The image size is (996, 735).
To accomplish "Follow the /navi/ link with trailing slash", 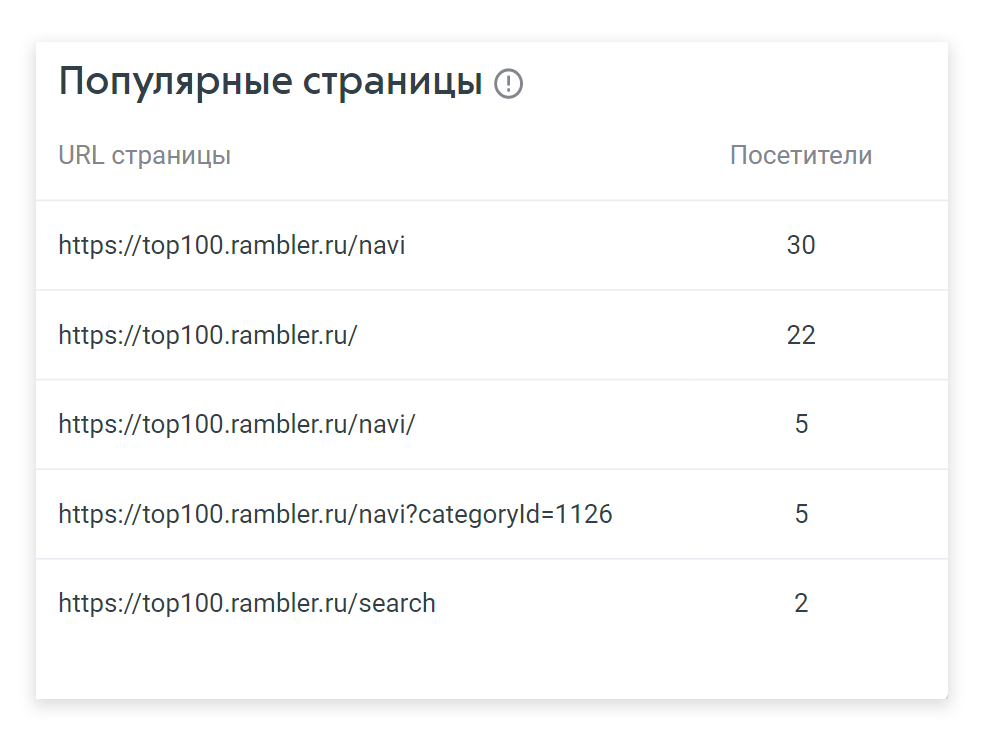I will (x=236, y=425).
